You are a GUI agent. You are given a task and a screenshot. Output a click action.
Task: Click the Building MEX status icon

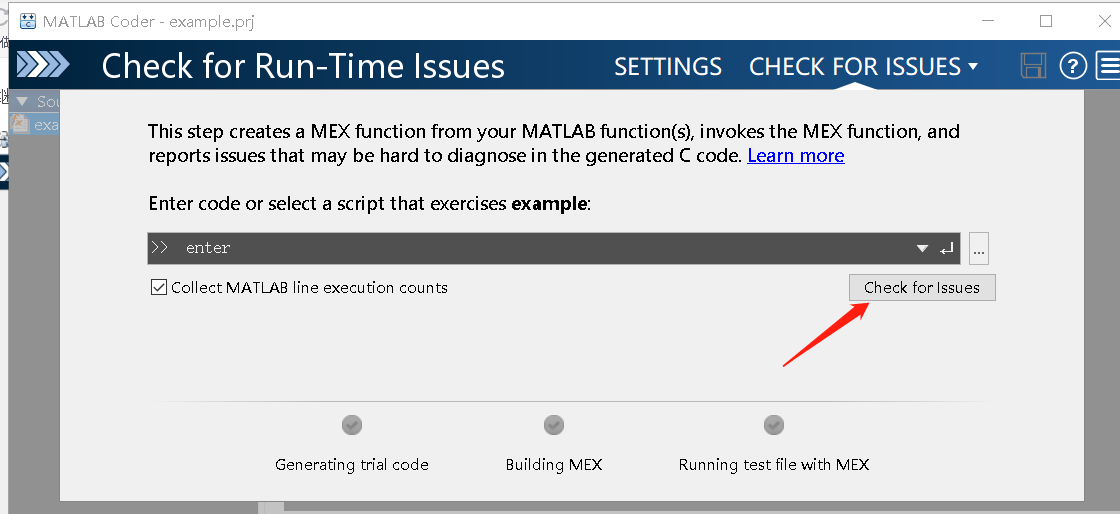click(554, 426)
